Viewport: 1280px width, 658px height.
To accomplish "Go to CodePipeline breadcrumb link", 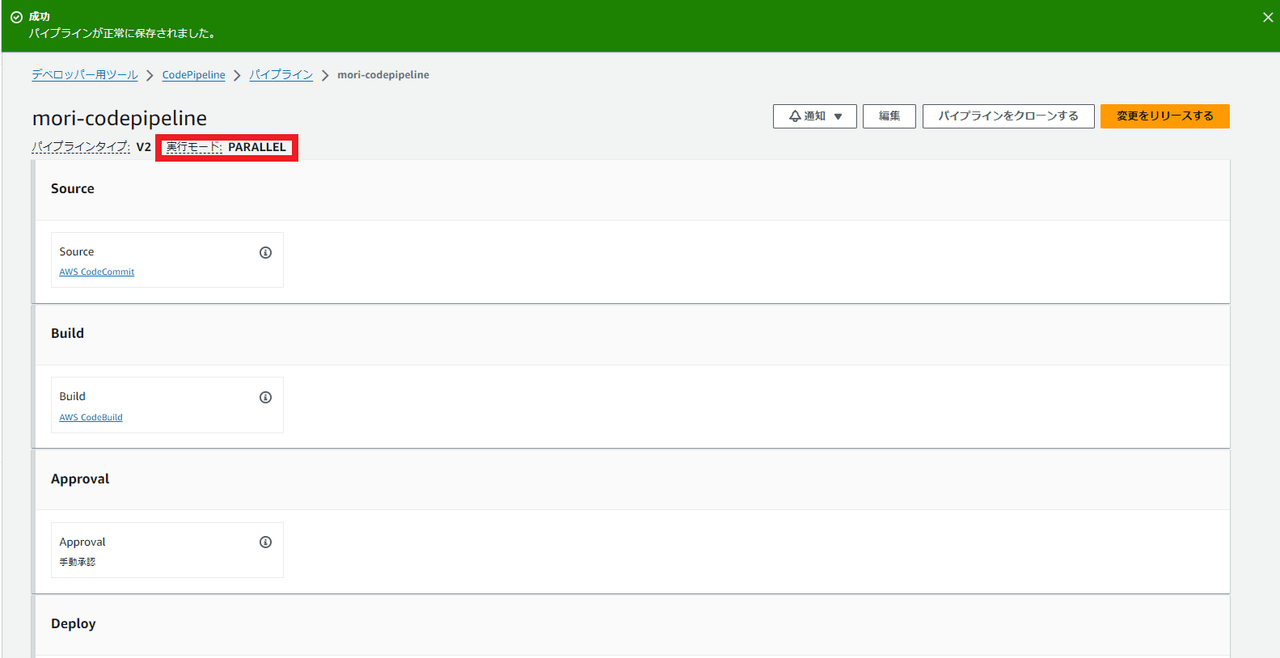I will [194, 75].
